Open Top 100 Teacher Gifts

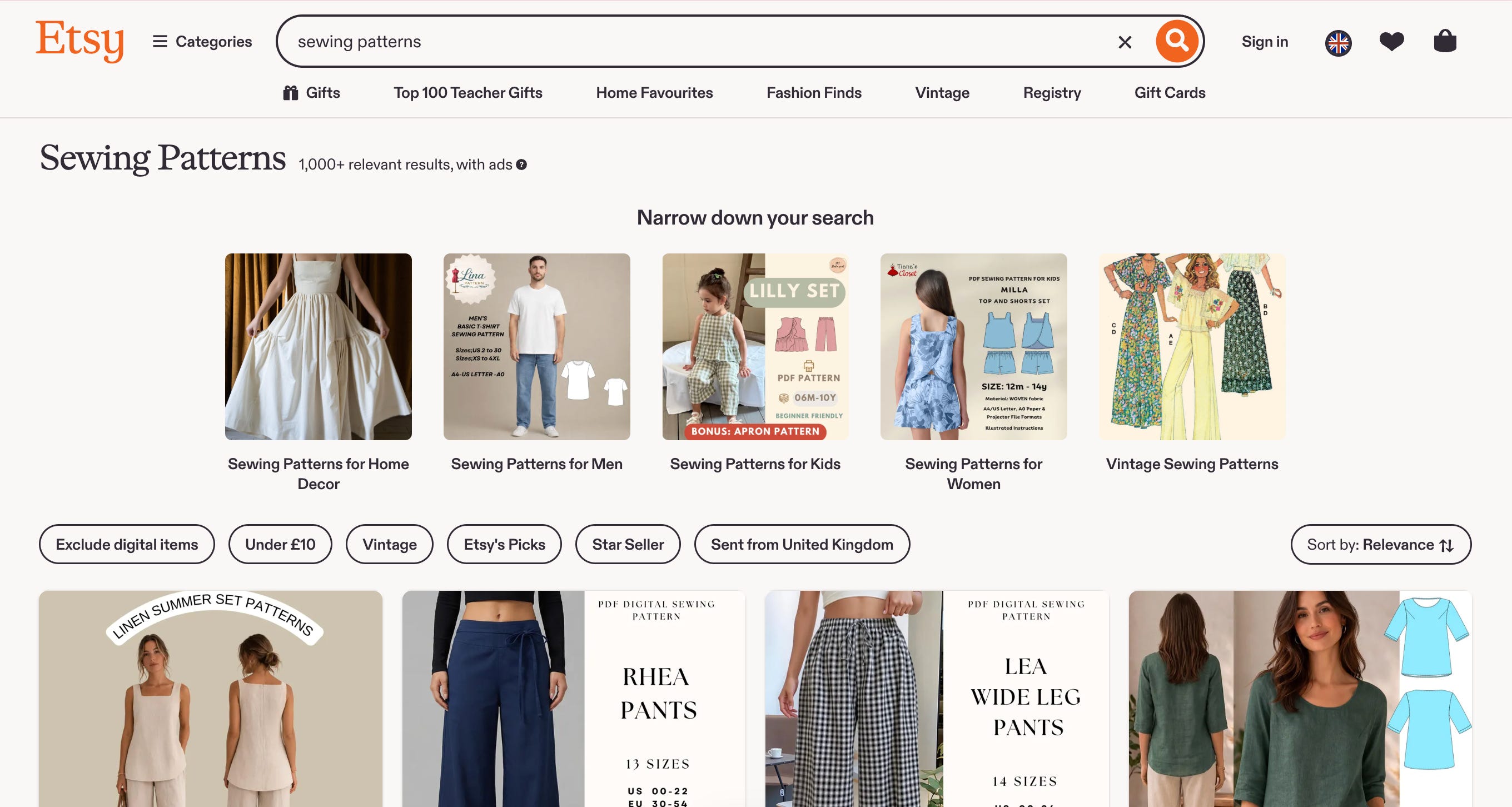(x=468, y=93)
